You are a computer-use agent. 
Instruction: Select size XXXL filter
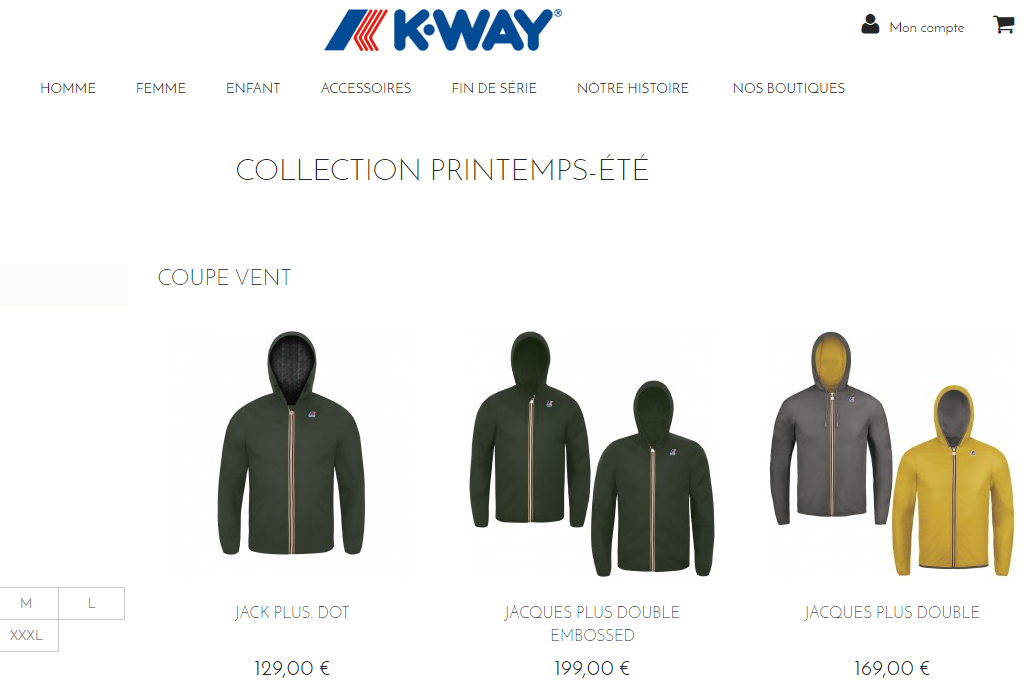click(x=26, y=635)
